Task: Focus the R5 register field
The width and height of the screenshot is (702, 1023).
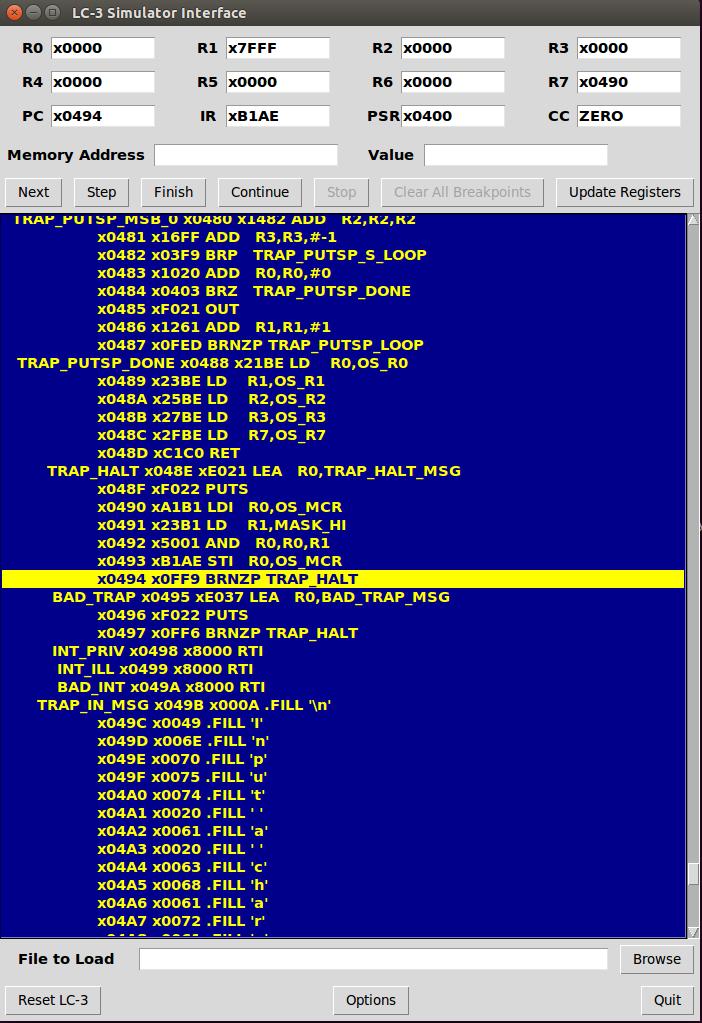Action: [277, 82]
